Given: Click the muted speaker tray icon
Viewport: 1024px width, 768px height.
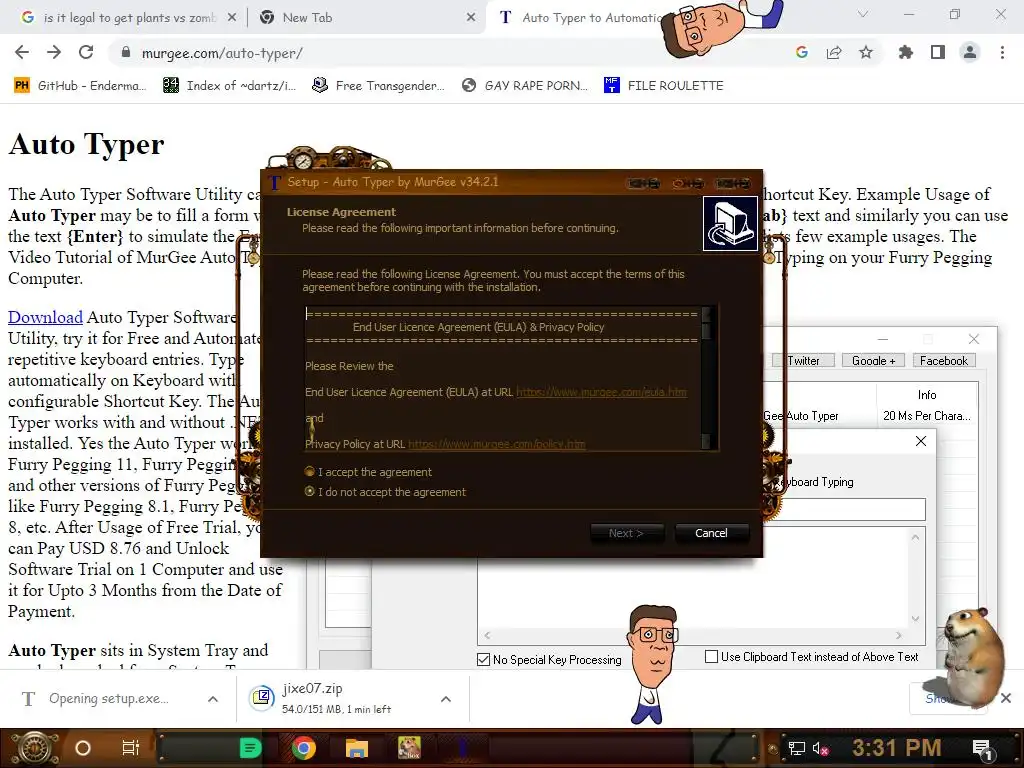Looking at the screenshot, I should (820, 748).
